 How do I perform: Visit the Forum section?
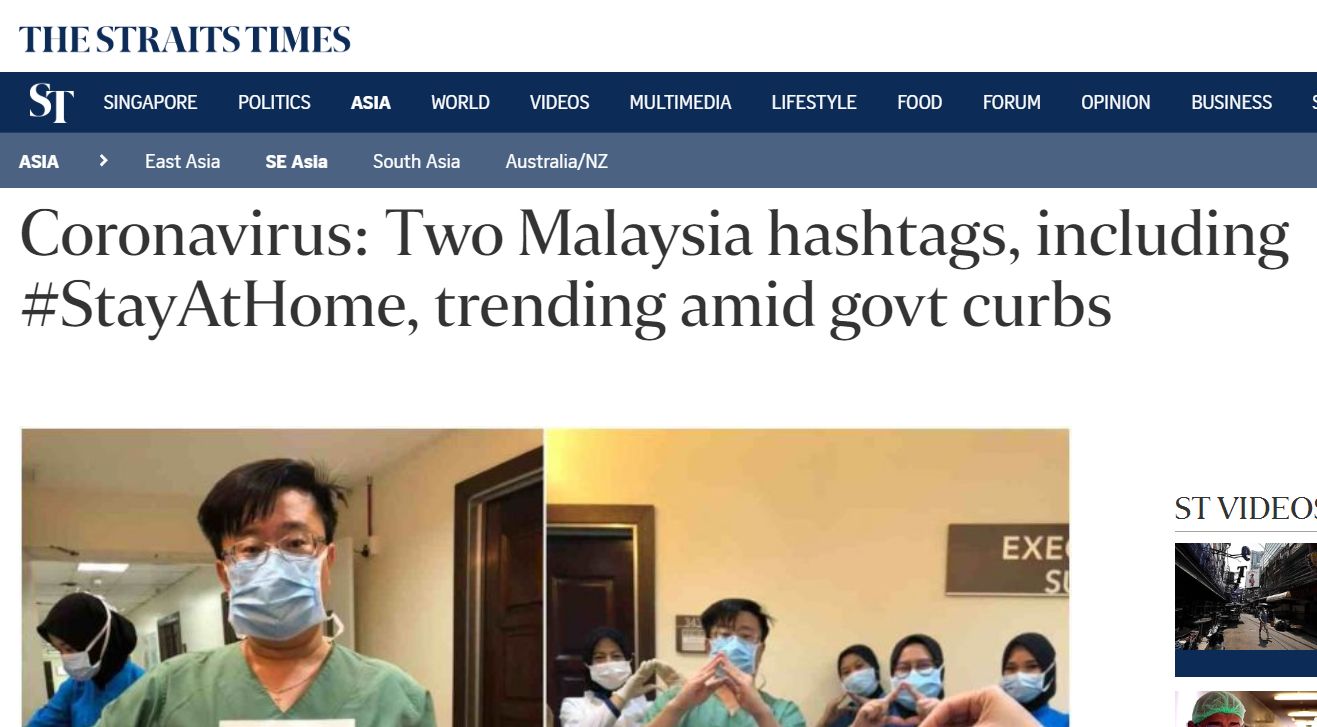(1011, 102)
